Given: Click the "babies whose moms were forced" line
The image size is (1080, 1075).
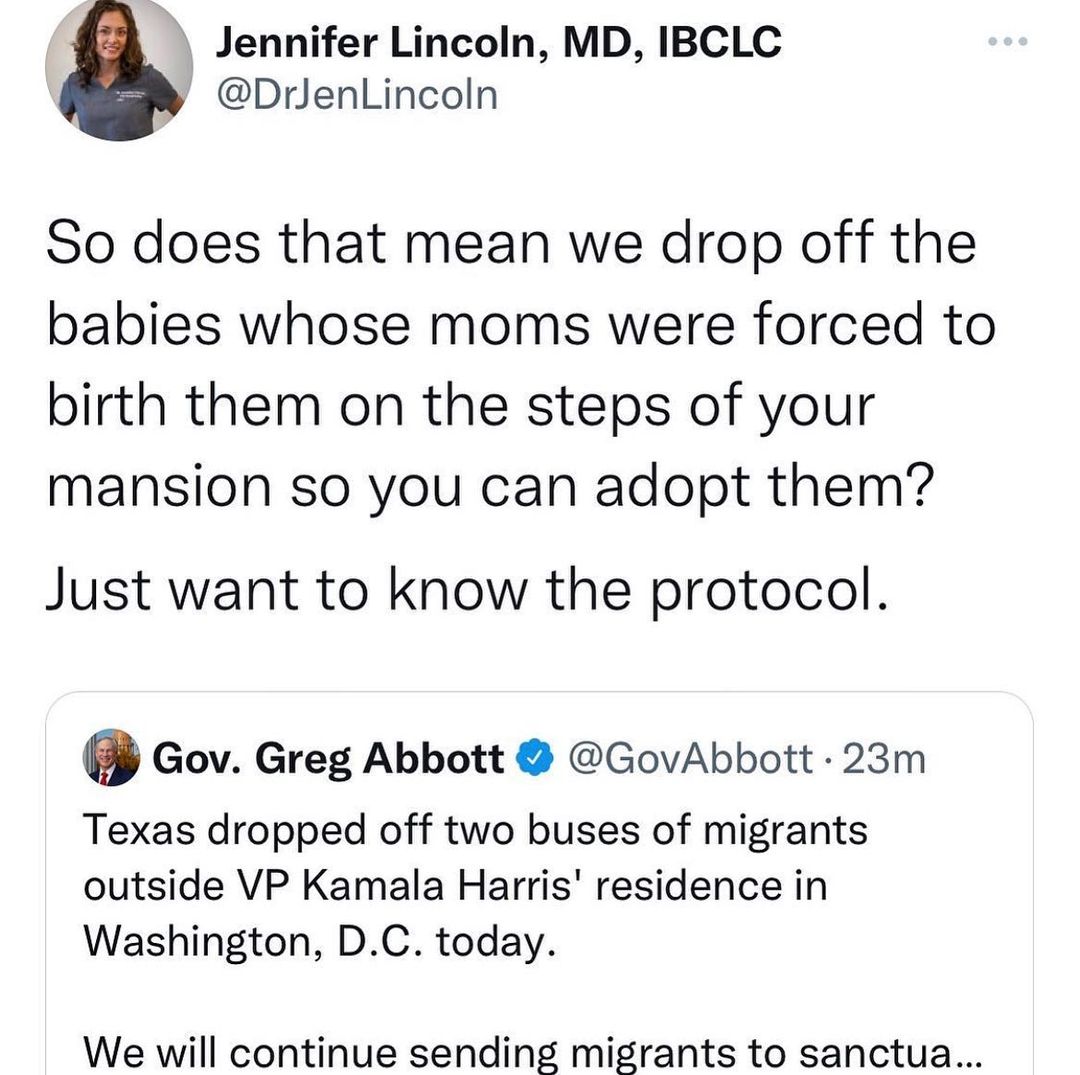Looking at the screenshot, I should coord(520,325).
